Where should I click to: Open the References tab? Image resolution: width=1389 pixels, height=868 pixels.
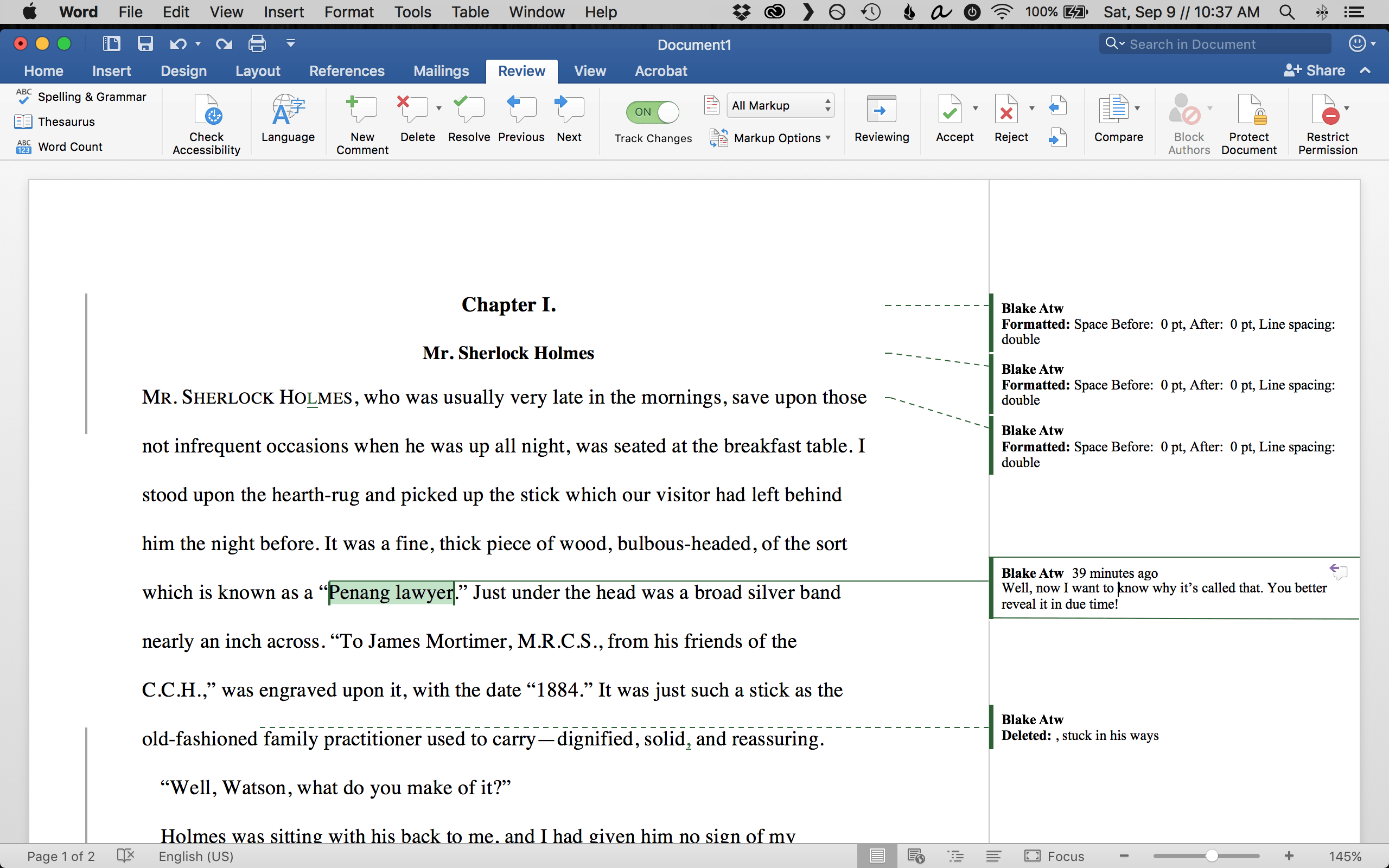click(x=347, y=71)
